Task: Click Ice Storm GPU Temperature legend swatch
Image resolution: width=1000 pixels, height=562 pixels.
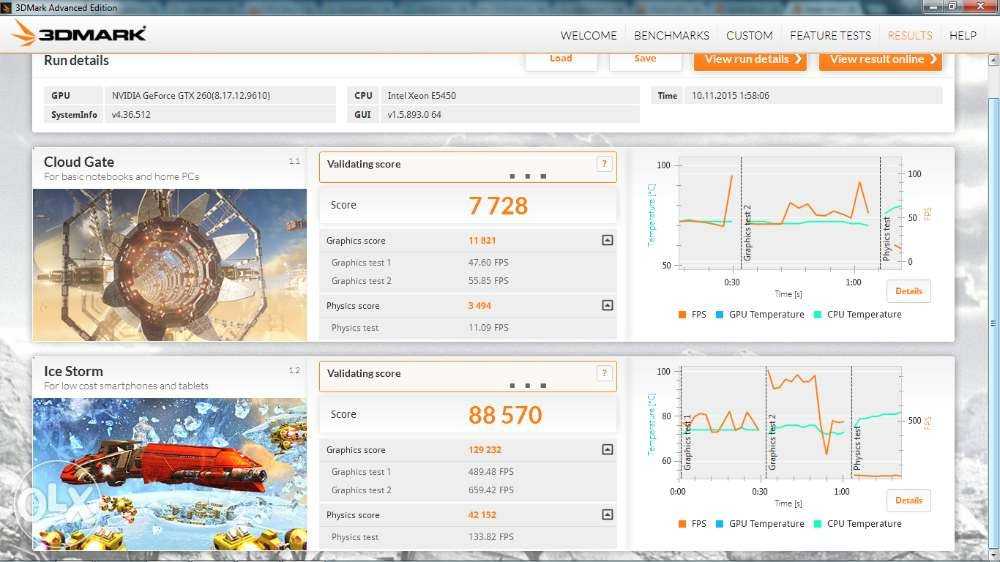Action: pos(719,524)
